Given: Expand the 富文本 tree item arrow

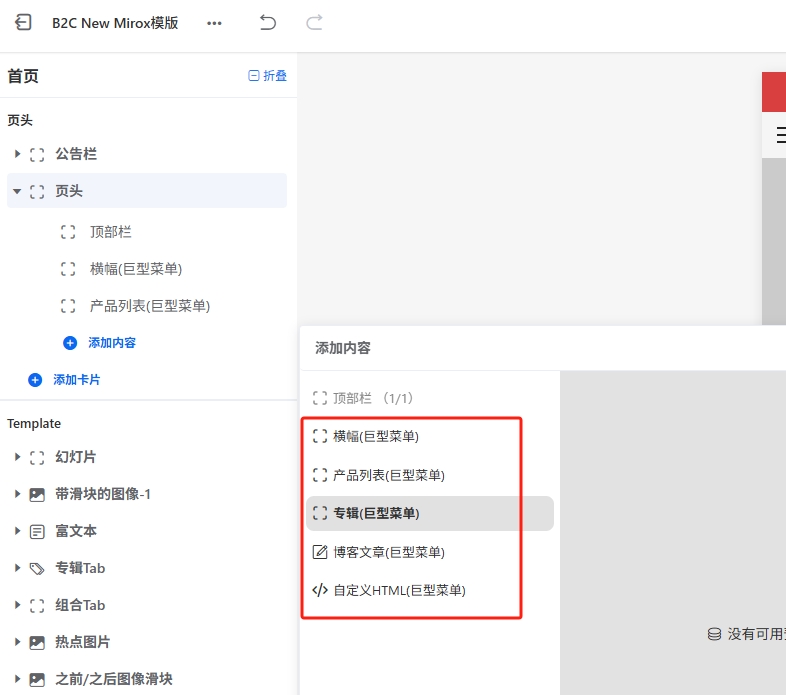Looking at the screenshot, I should click(x=17, y=531).
